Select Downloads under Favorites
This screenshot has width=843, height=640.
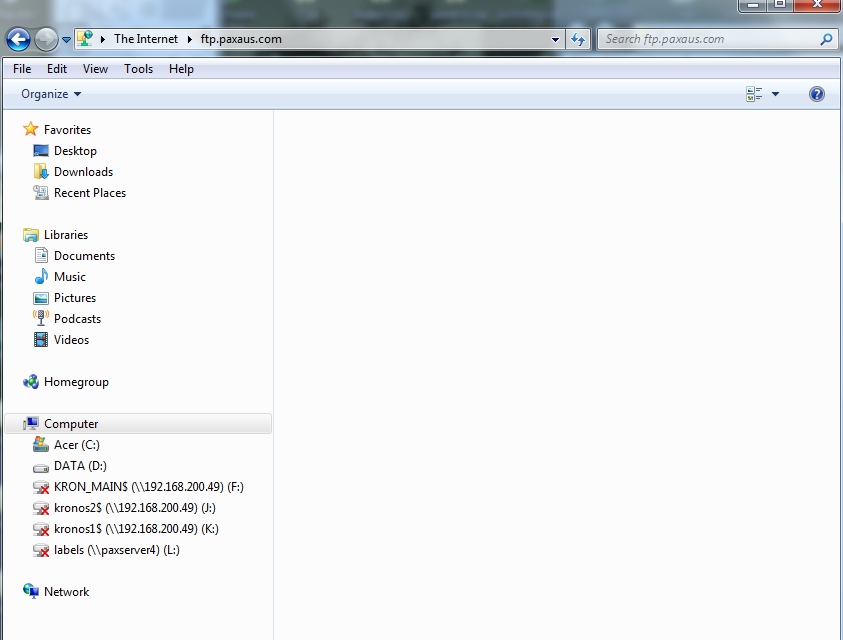point(83,172)
